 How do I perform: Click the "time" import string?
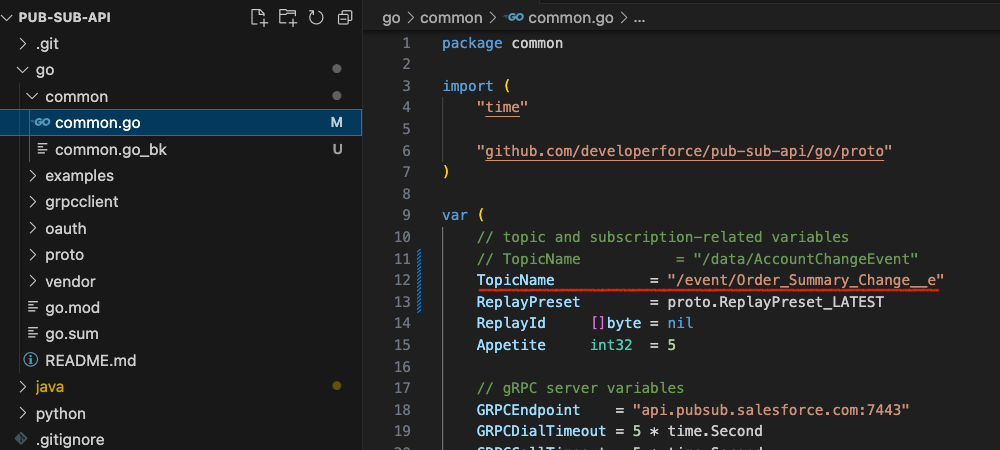[503, 108]
